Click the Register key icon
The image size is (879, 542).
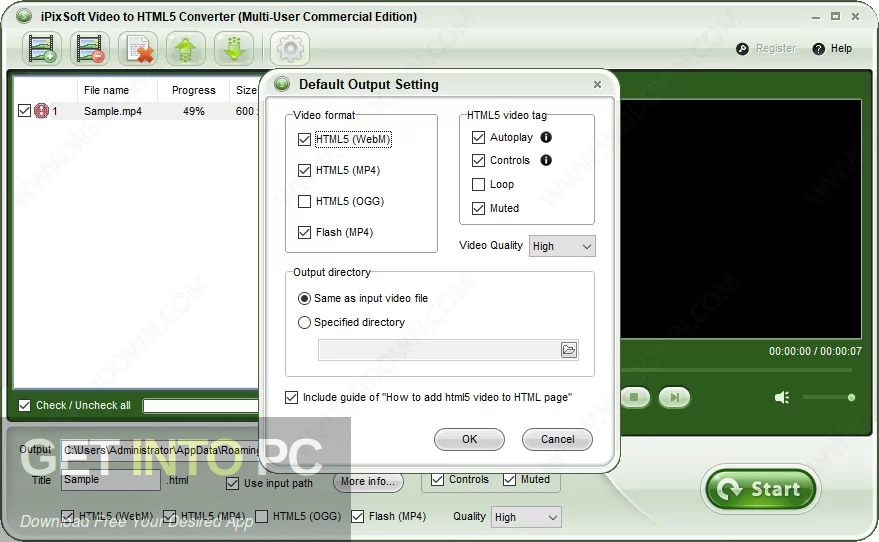(742, 49)
